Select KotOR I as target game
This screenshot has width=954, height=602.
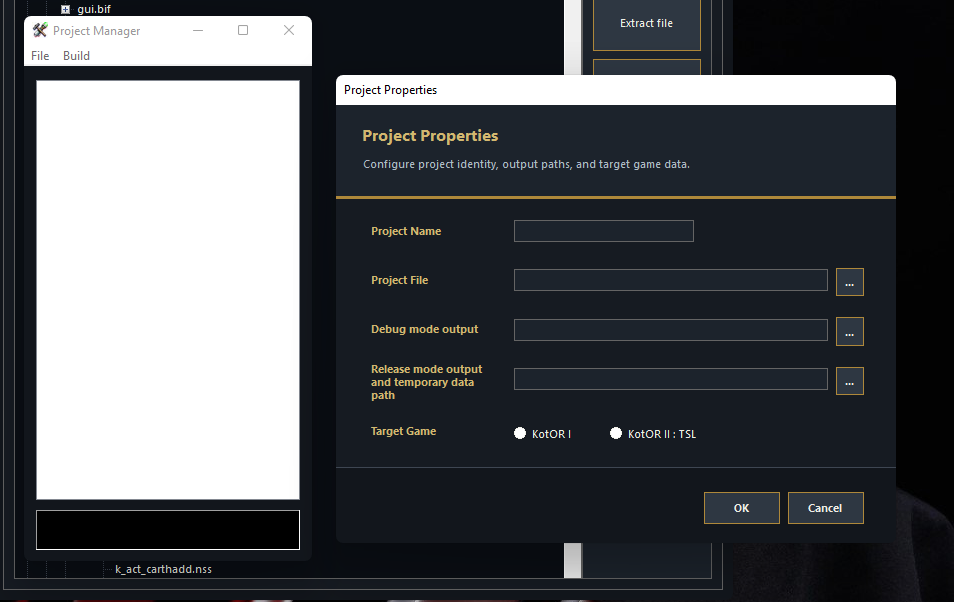(520, 434)
